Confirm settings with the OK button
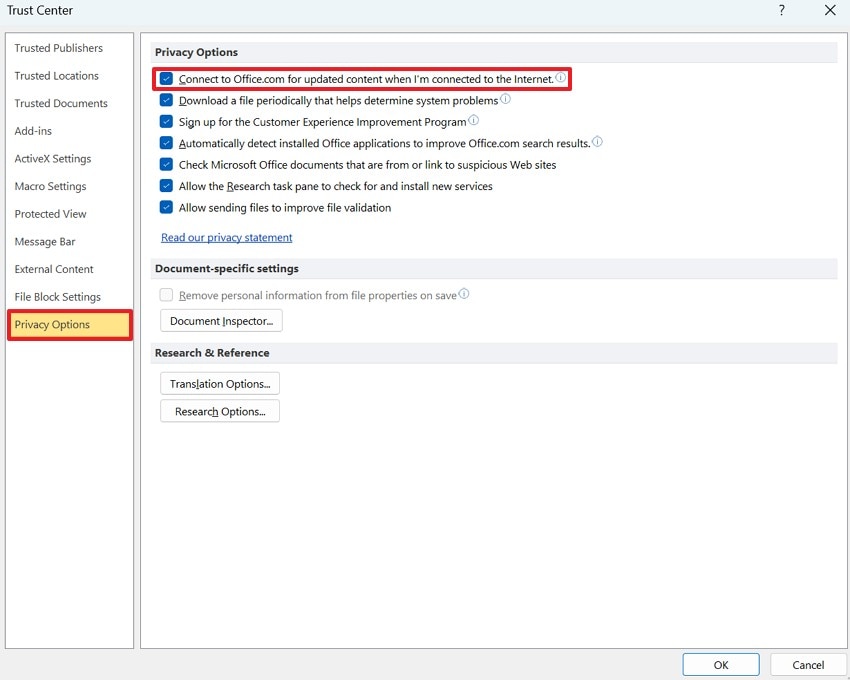Screen dimensions: 850x680 click(x=720, y=664)
